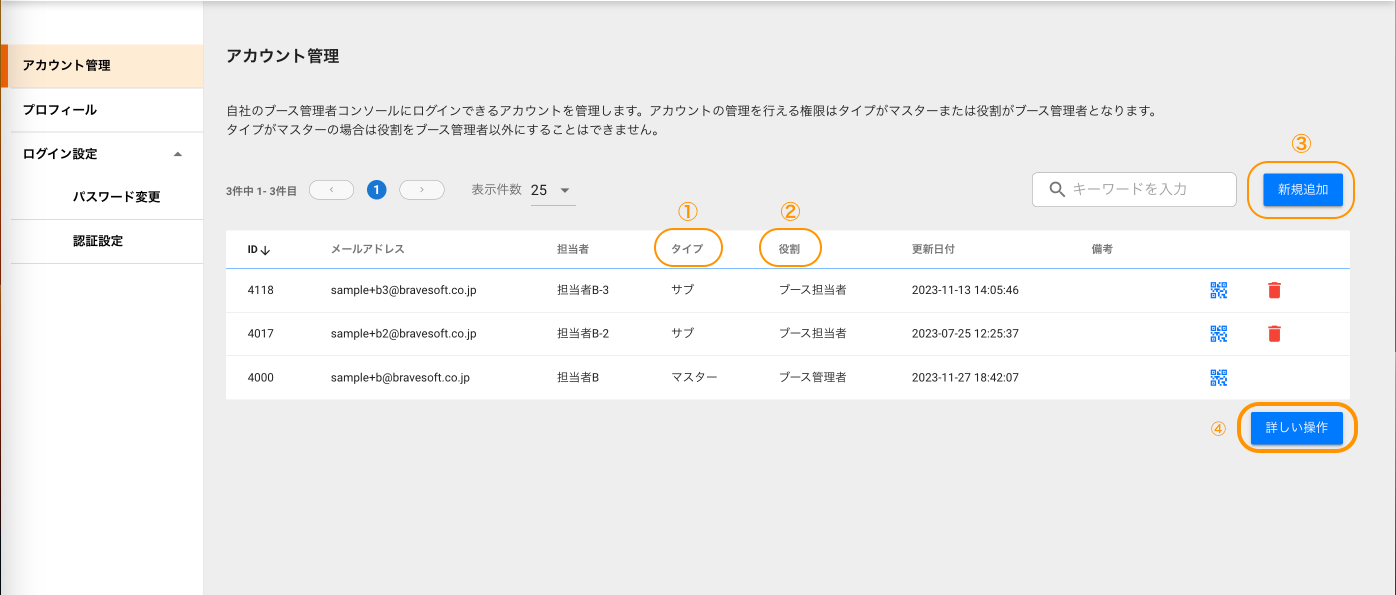Click ブース担当者 role of row 4017
Screen dimensions: 1396x595
pyautogui.click(x=813, y=333)
